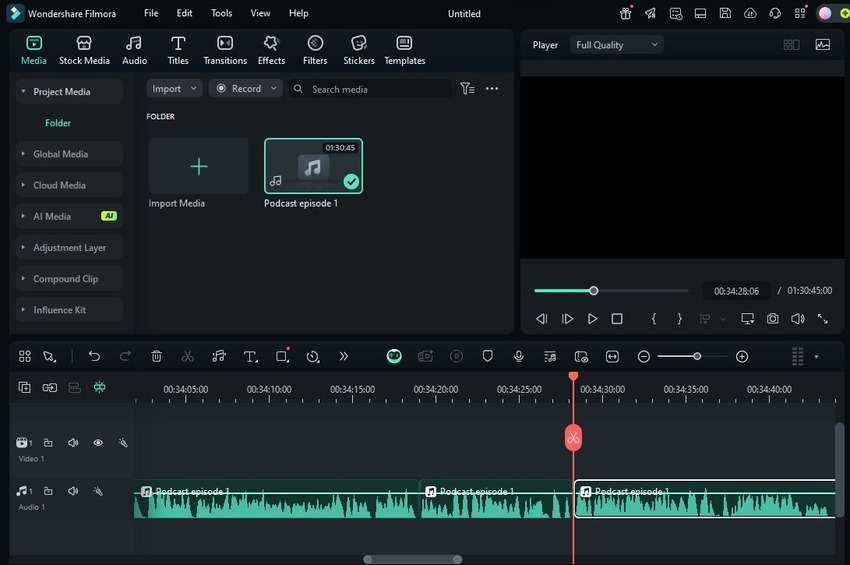Set the mark in point
This screenshot has width=850, height=565.
654,319
